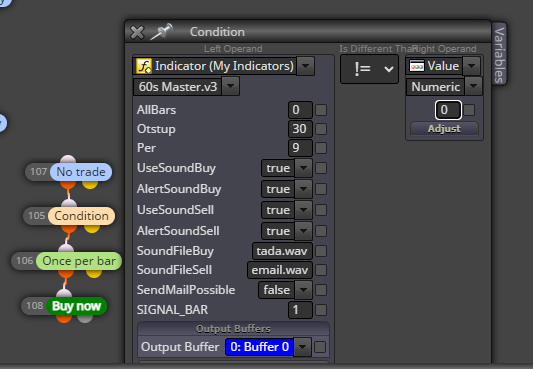Click gray output connector under Buy now
The width and height of the screenshot is (533, 369).
point(85,319)
